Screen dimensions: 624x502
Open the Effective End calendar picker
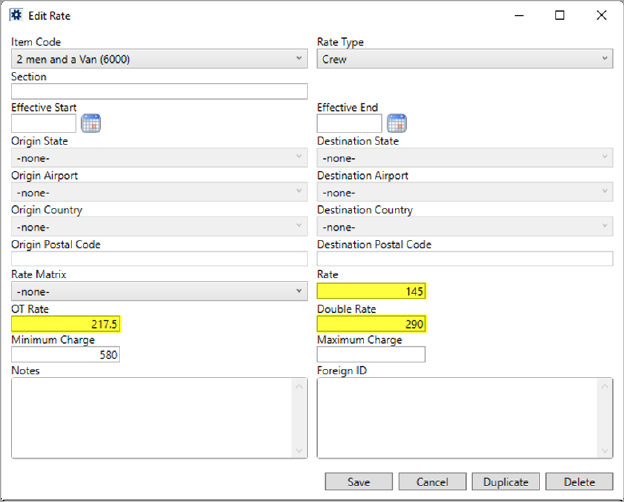[397, 124]
